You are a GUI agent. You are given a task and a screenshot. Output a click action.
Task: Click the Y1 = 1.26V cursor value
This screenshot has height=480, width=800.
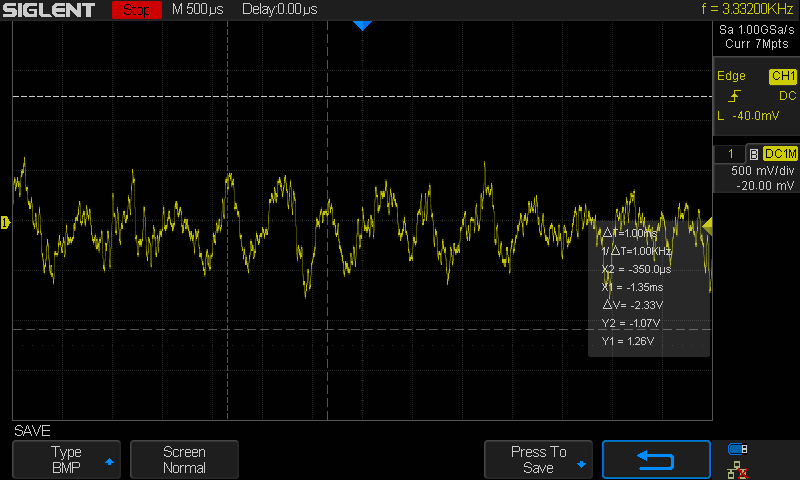(628, 341)
